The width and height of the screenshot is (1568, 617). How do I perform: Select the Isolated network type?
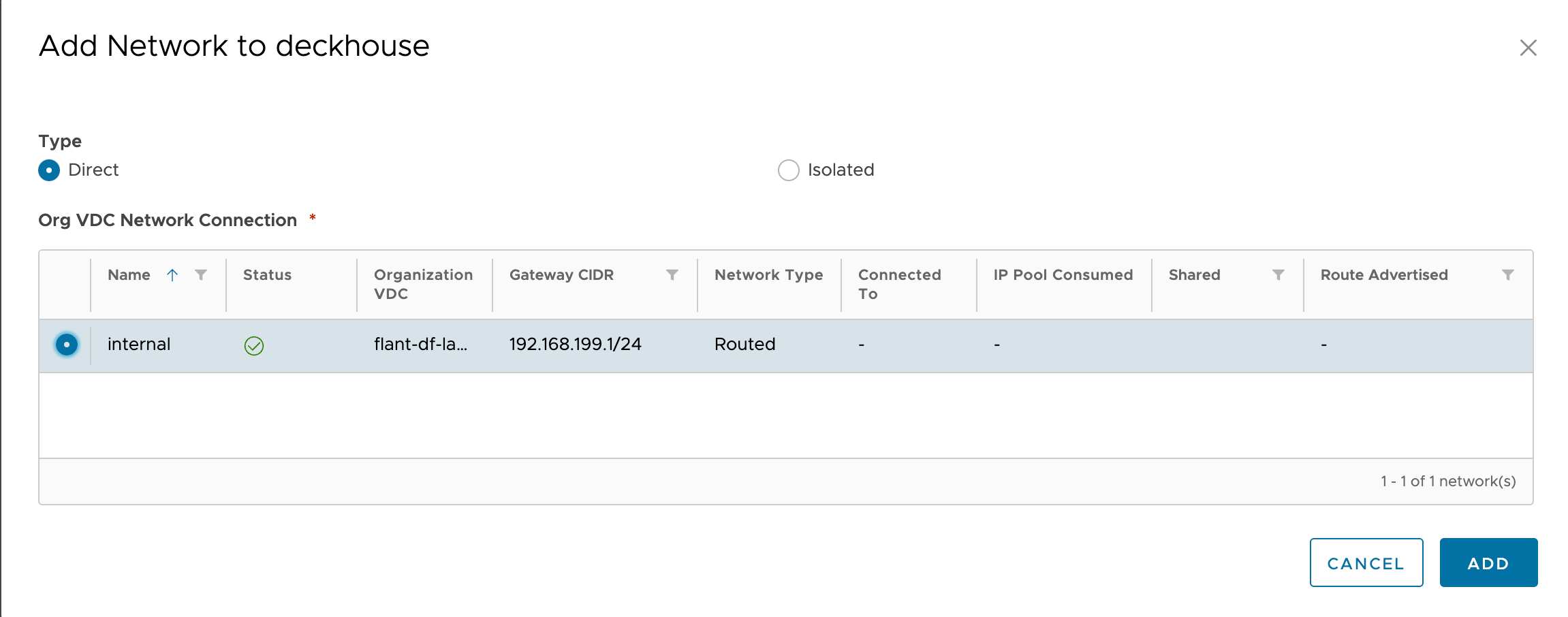(x=788, y=170)
